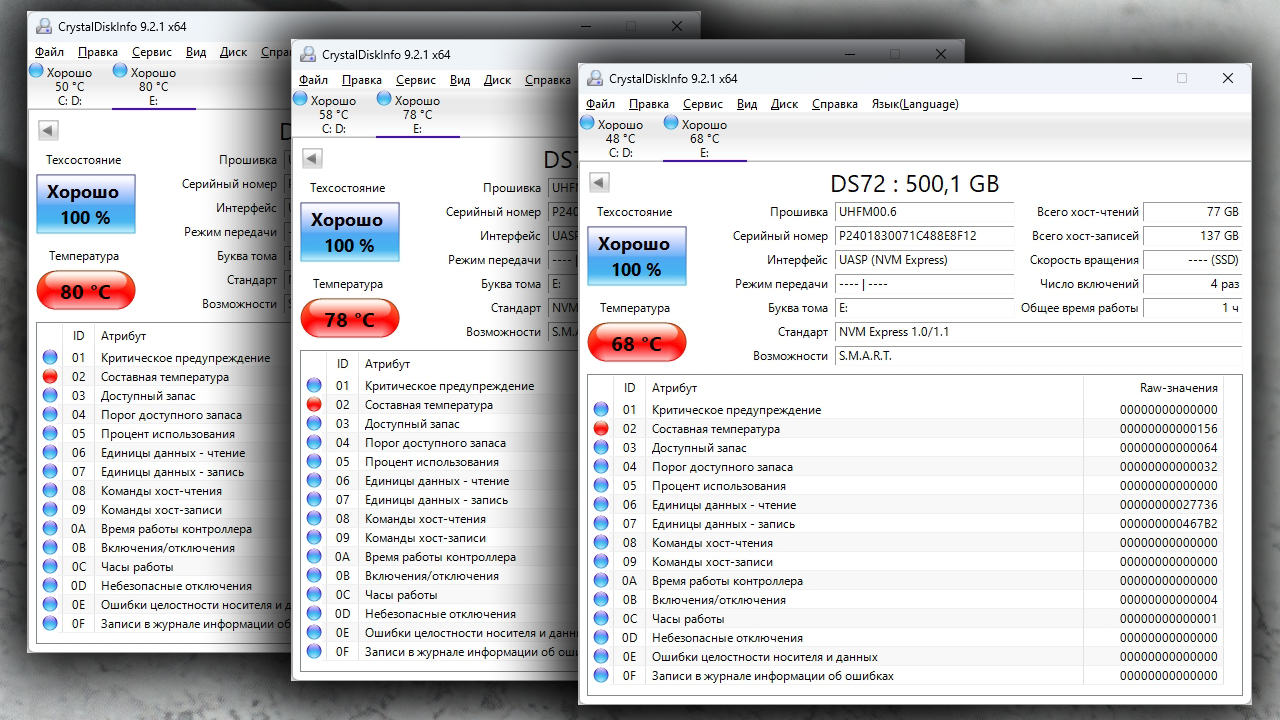Viewport: 1280px width, 720px height.
Task: Open the Сервис menu in front window
Action: pos(703,104)
